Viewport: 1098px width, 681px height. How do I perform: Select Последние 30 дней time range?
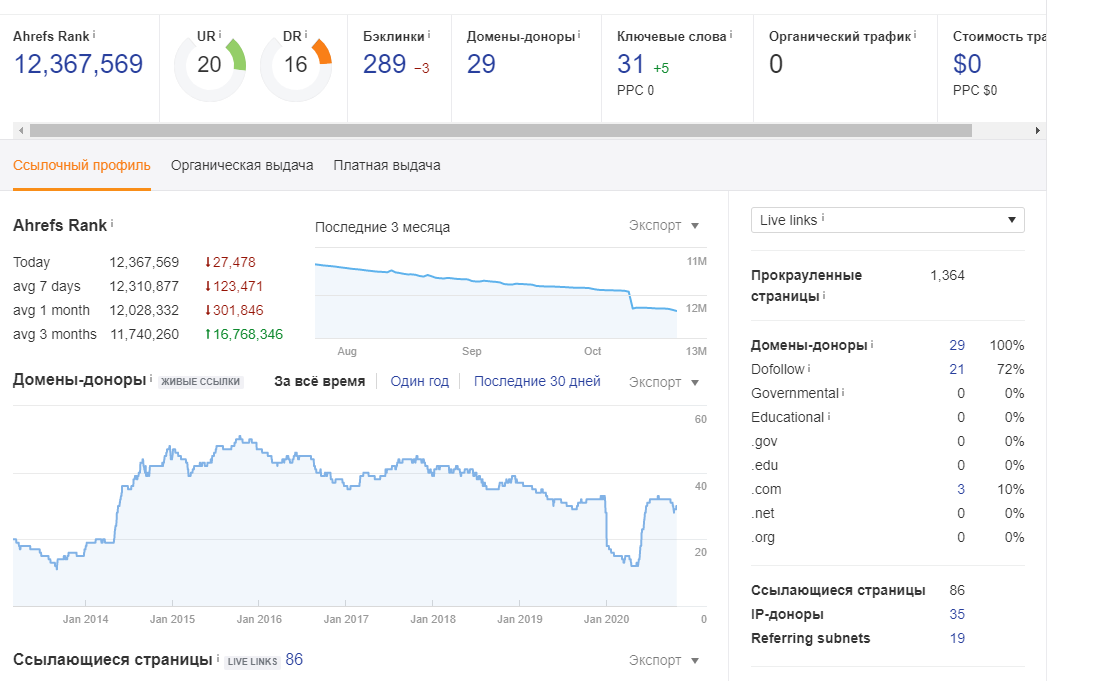(537, 381)
